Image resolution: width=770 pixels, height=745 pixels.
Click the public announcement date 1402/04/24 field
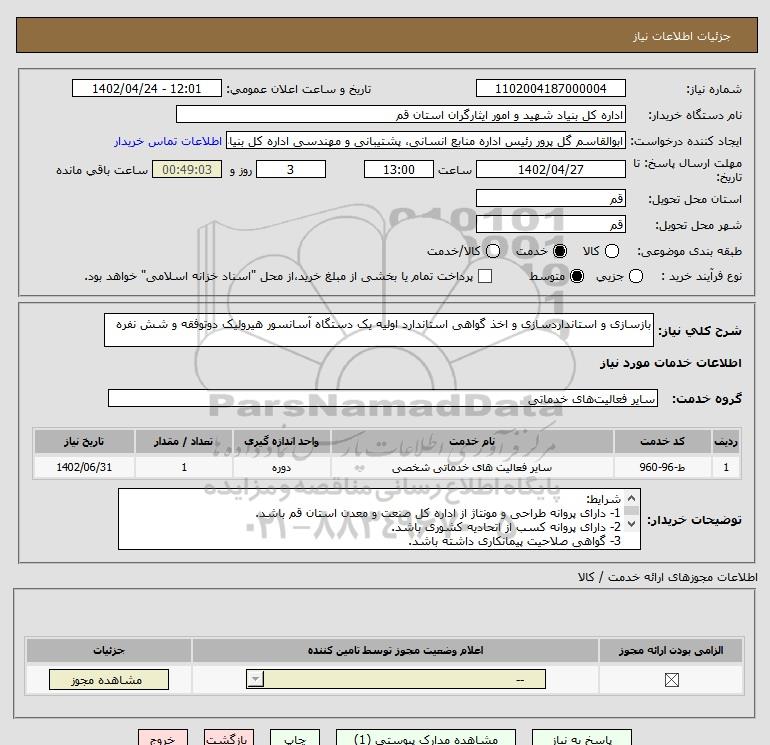coord(147,88)
